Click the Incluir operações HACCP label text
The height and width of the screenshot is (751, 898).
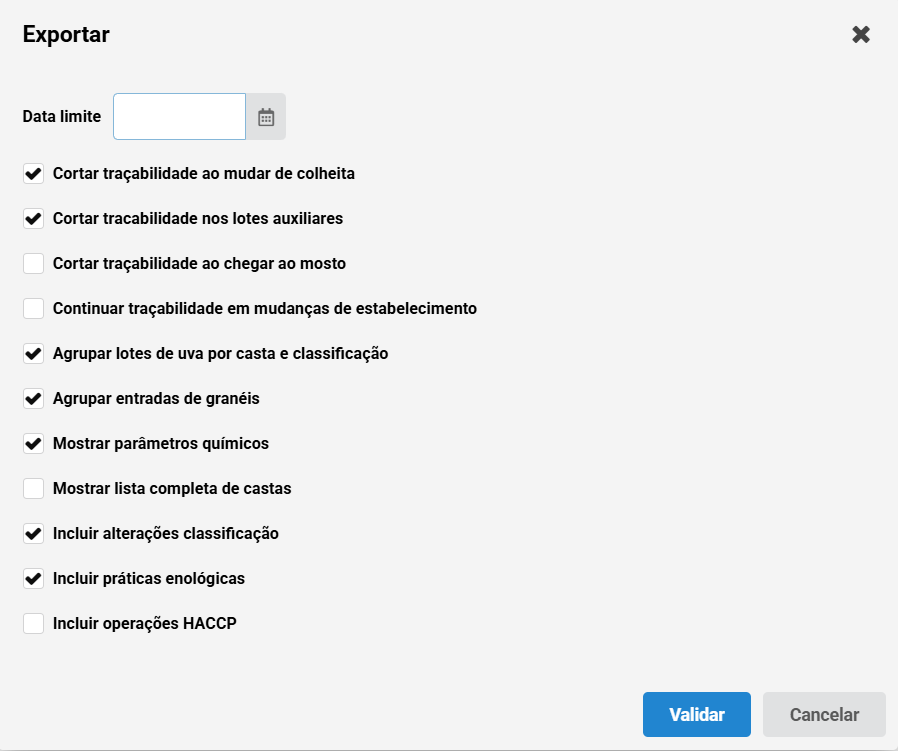click(145, 623)
